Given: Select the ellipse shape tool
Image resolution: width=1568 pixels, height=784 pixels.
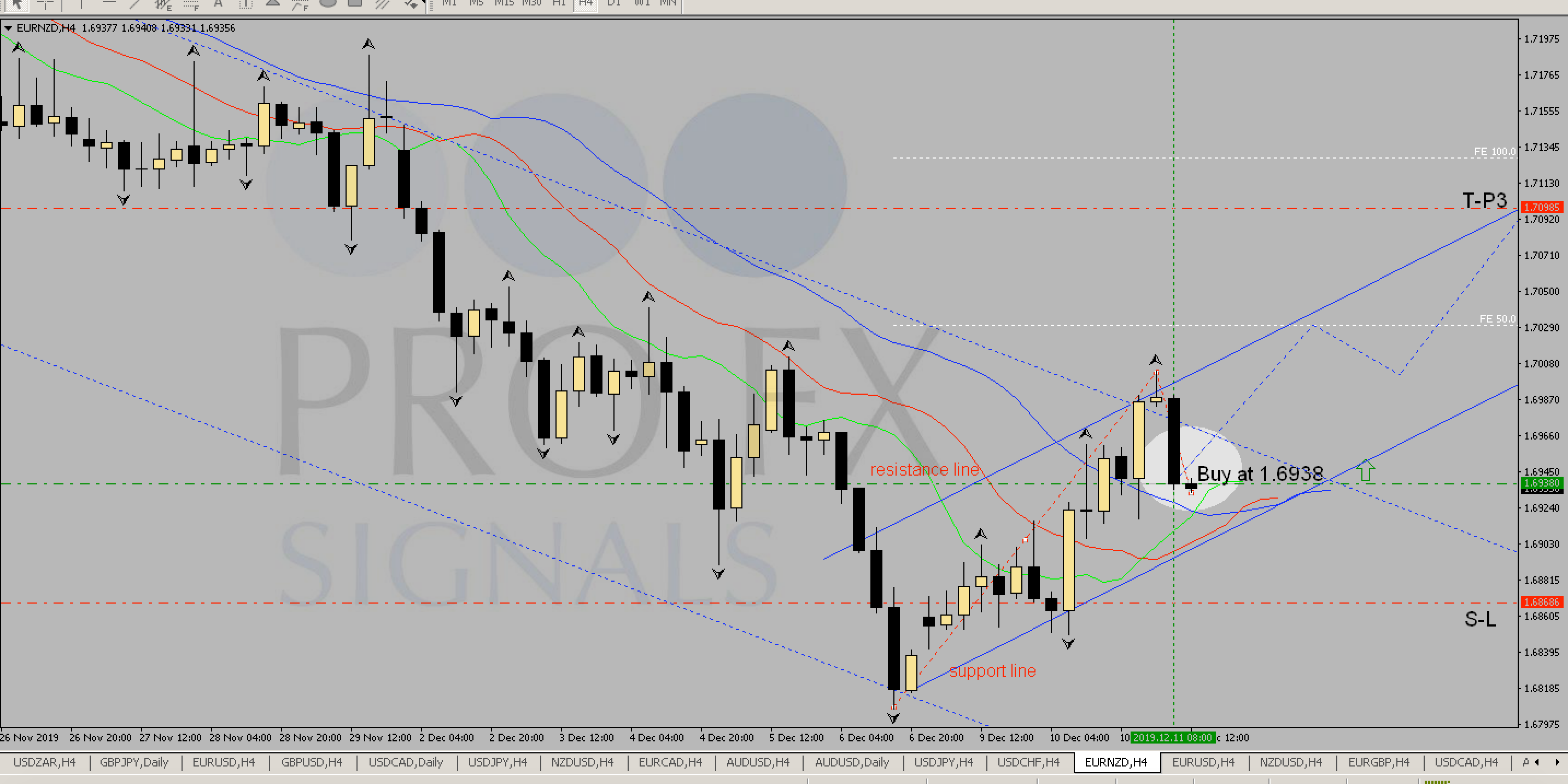Looking at the screenshot, I should [328, 4].
